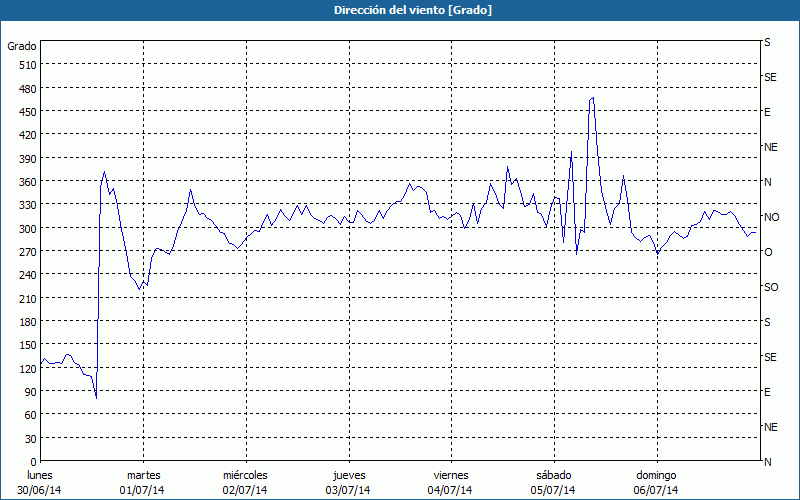Select the sábado day label
The width and height of the screenshot is (800, 500).
[x=553, y=475]
